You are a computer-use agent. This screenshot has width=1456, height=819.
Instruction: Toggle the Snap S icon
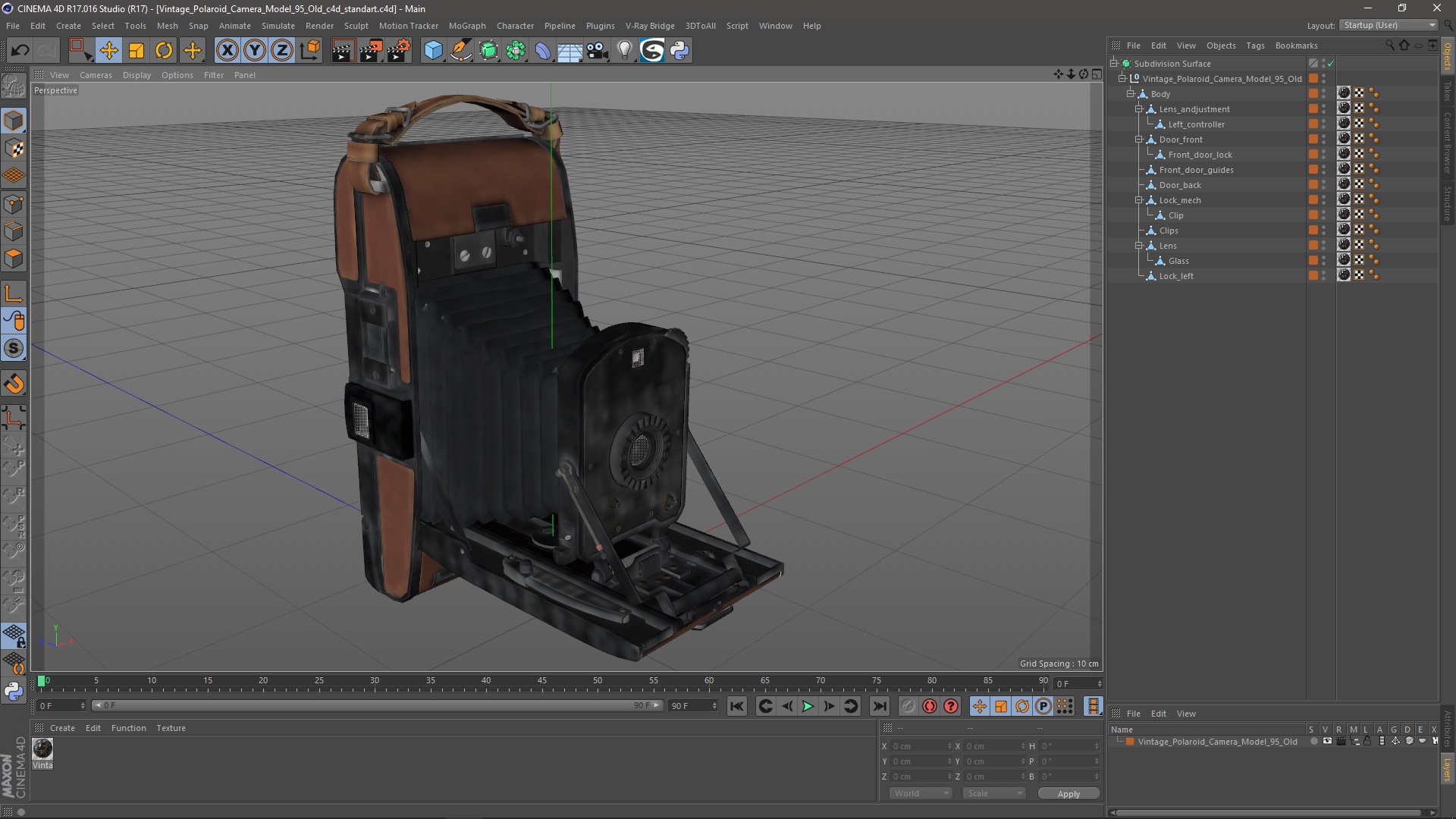[14, 348]
